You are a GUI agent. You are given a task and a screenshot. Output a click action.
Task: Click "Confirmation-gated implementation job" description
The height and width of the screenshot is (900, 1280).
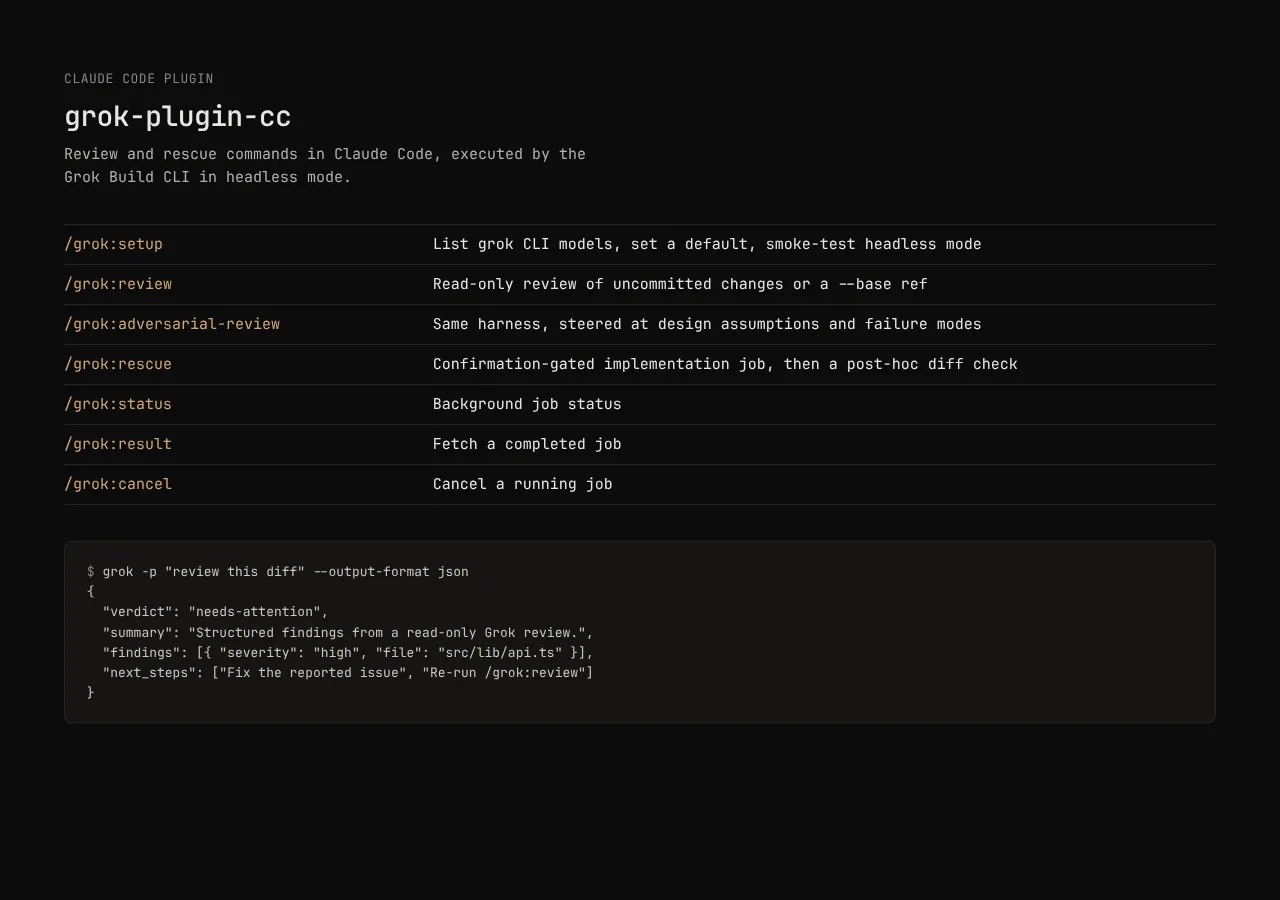tap(599, 364)
